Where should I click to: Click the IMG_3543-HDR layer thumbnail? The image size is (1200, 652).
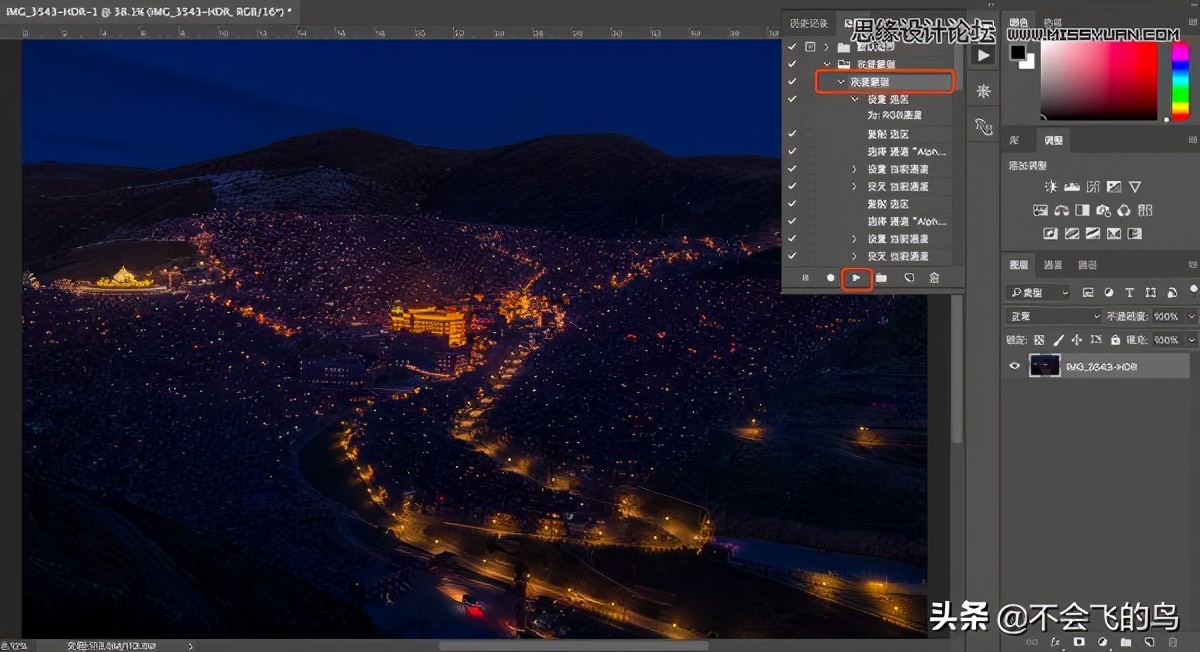(1043, 365)
